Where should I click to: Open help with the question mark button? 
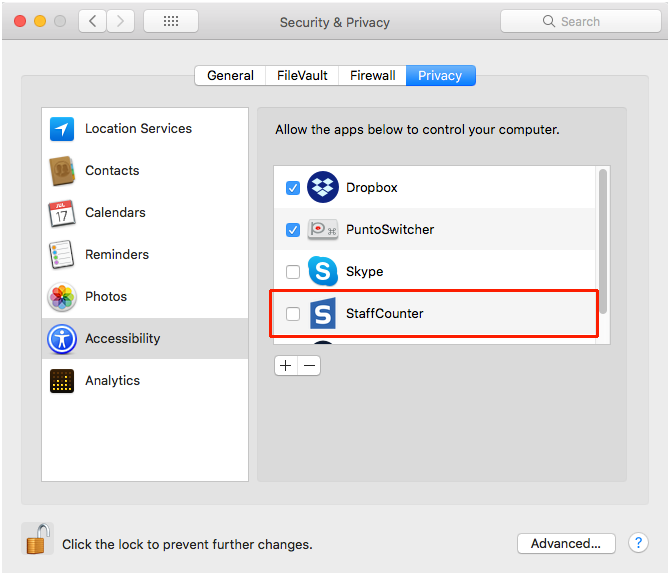click(x=638, y=543)
